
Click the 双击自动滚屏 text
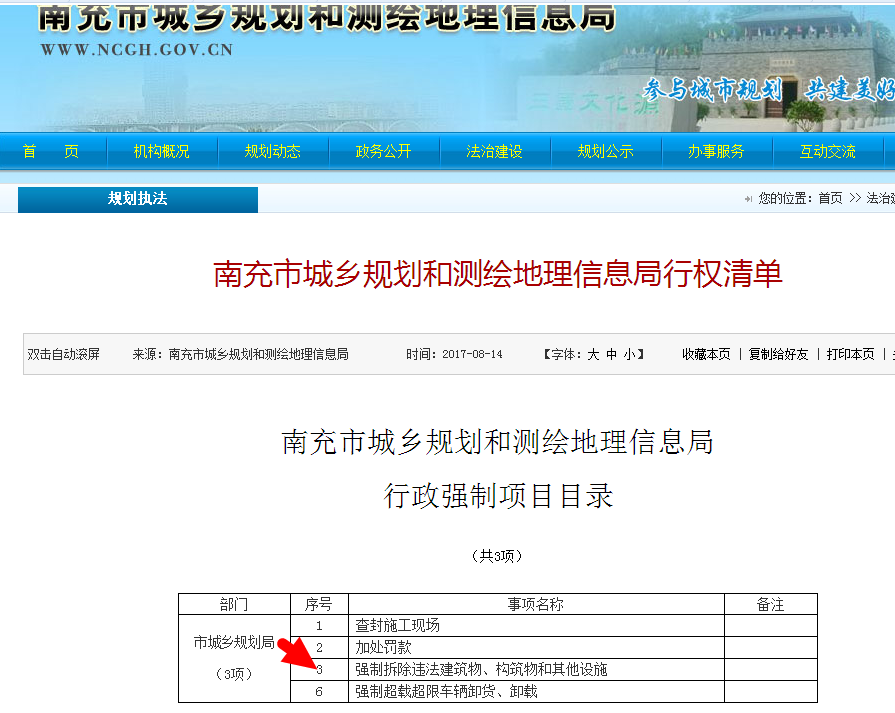coord(64,355)
